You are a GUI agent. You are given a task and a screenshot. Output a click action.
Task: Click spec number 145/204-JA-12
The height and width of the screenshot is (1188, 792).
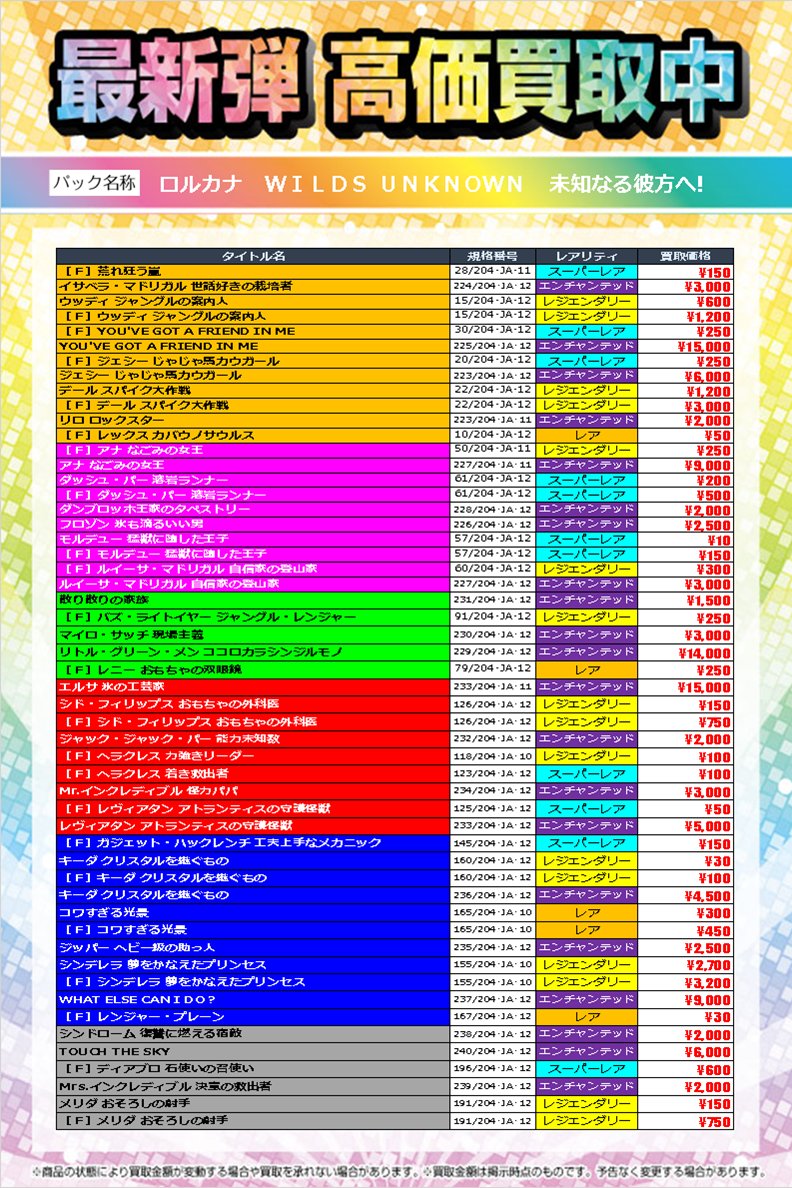[x=493, y=843]
